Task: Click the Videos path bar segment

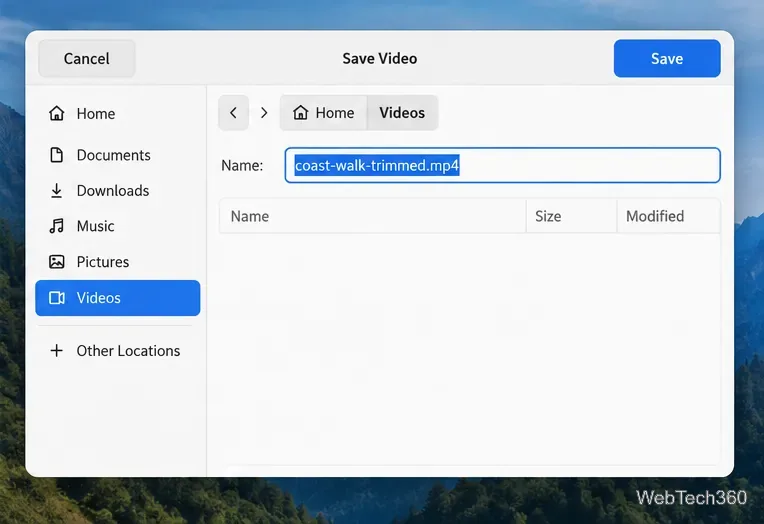Action: 402,113
